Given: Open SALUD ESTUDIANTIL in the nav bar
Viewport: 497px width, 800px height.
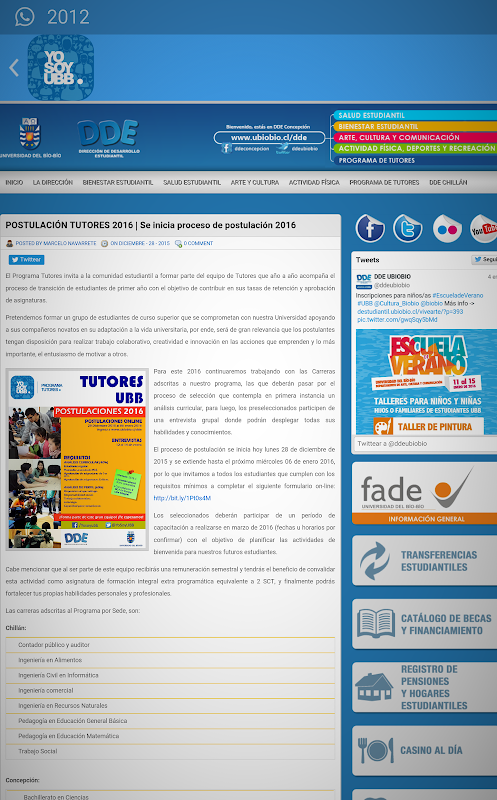Looking at the screenshot, I should 192,182.
